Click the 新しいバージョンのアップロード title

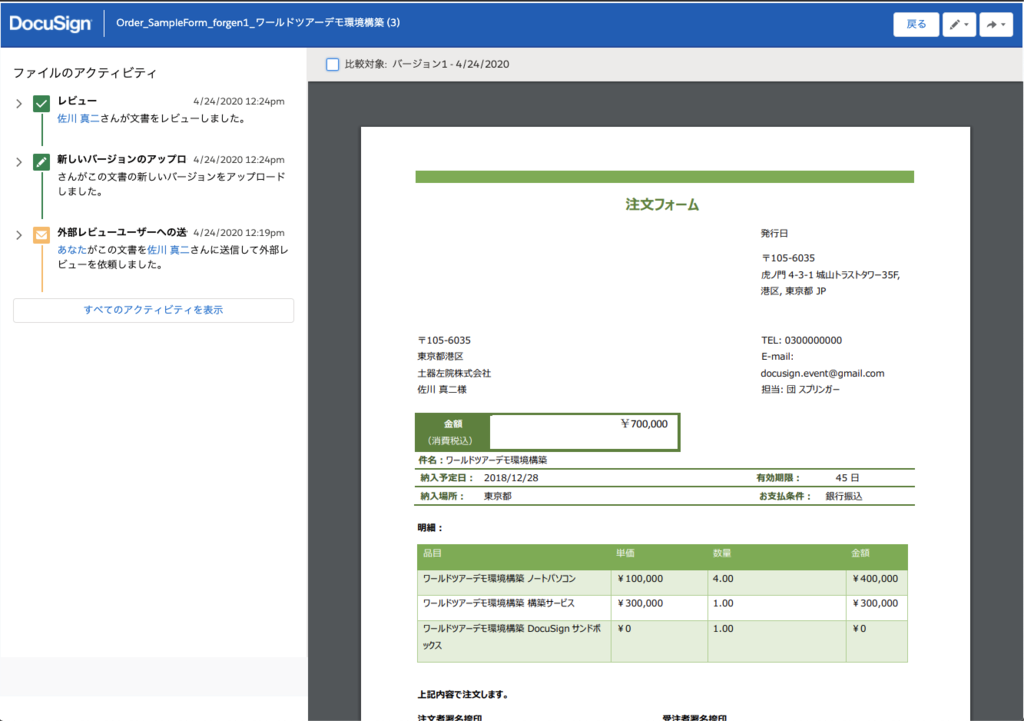coord(121,159)
